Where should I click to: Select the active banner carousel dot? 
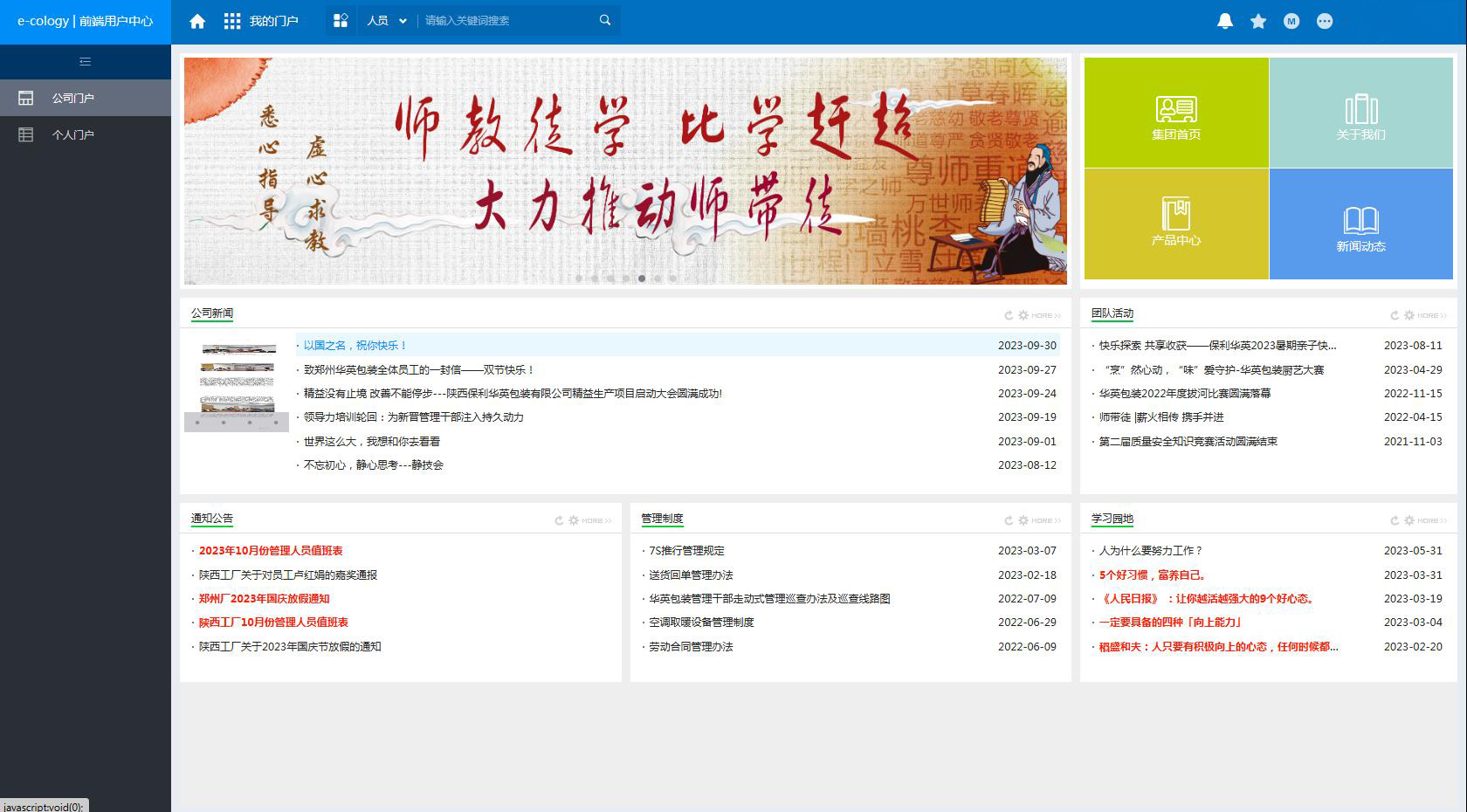pos(642,279)
